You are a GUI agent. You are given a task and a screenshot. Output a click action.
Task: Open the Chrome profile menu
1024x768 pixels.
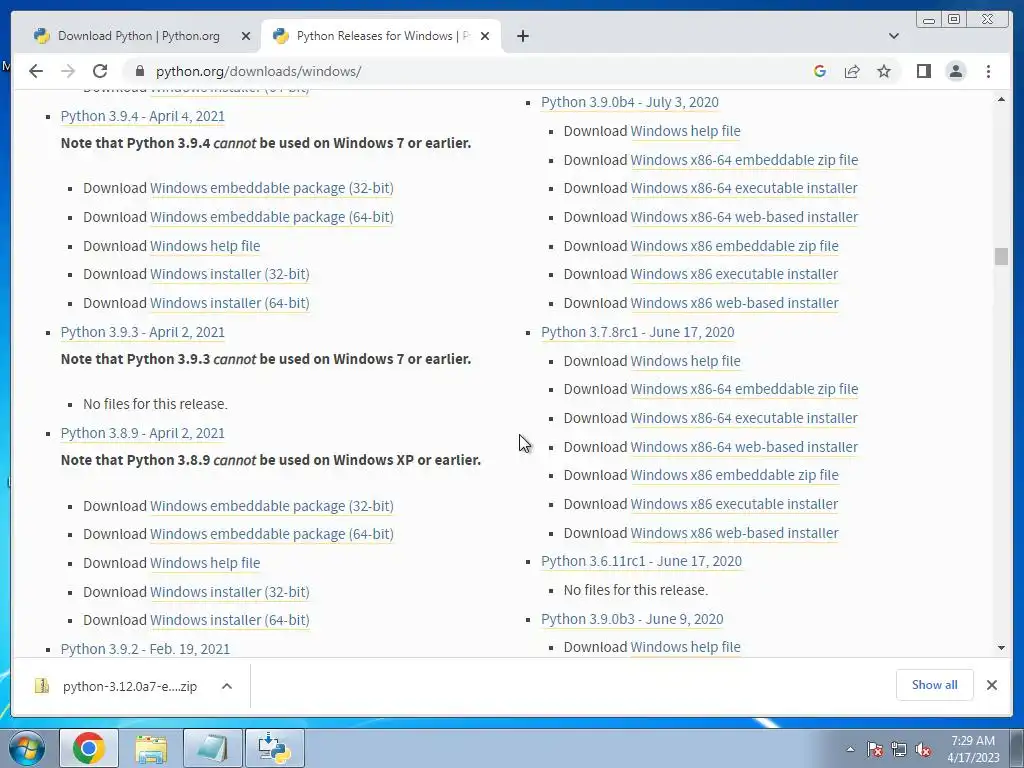point(956,71)
